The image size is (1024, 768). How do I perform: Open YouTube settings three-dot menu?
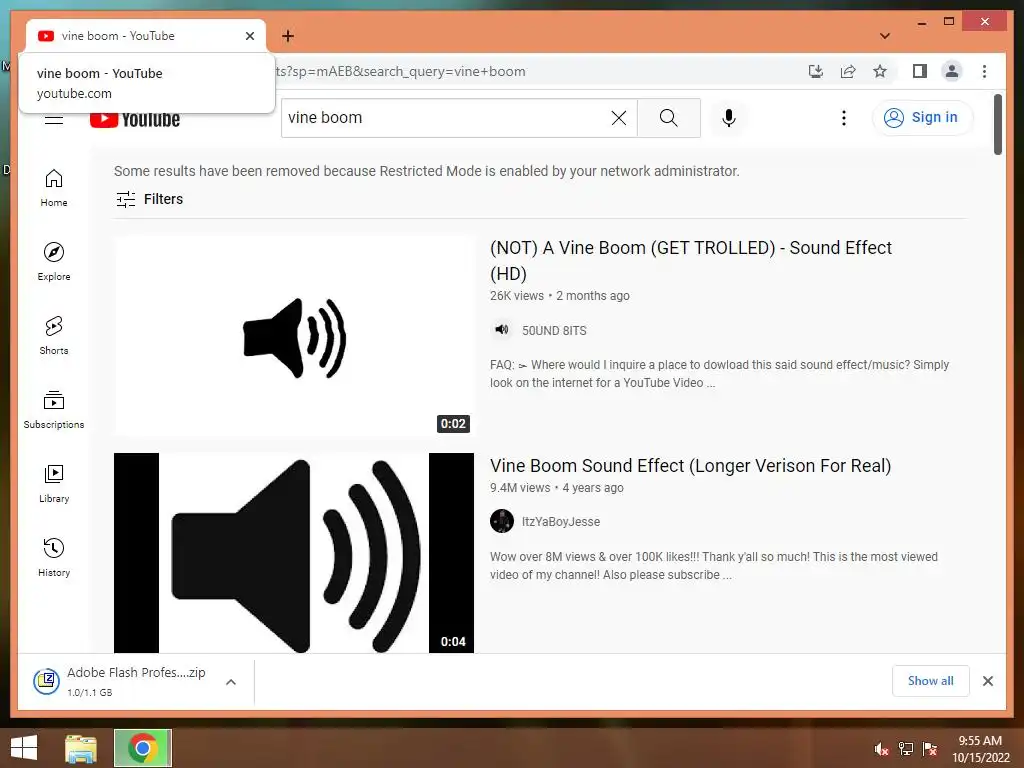[844, 118]
